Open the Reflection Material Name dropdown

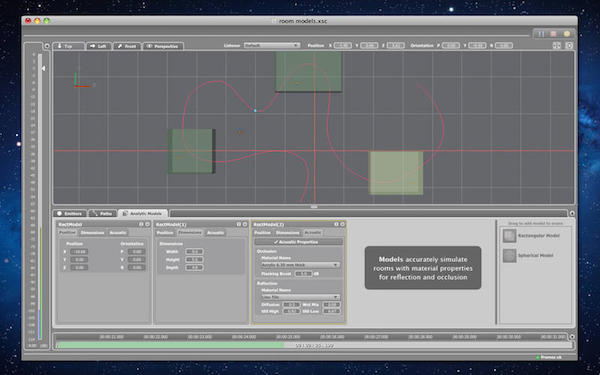(x=300, y=297)
